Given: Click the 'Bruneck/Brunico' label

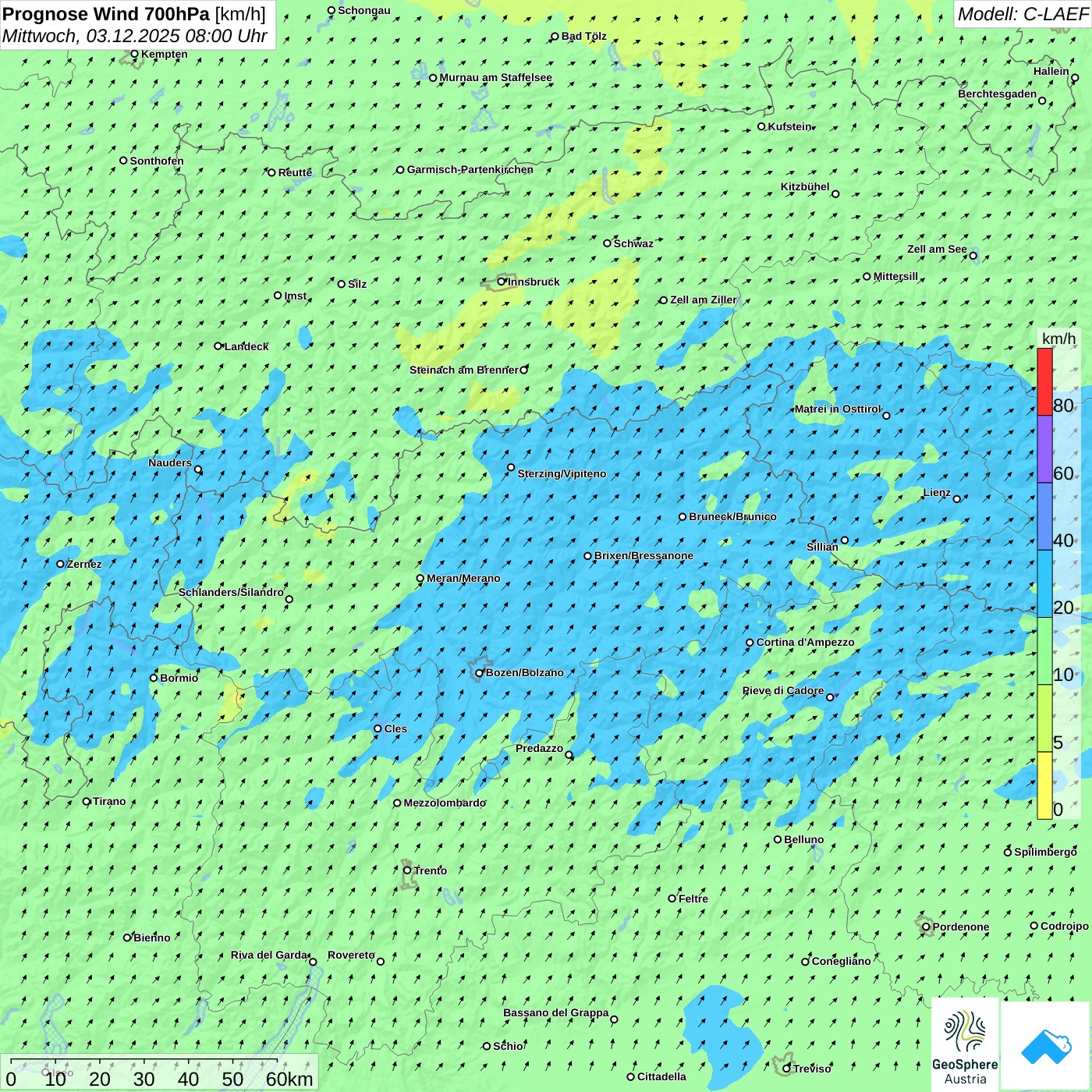Looking at the screenshot, I should pos(732,516).
